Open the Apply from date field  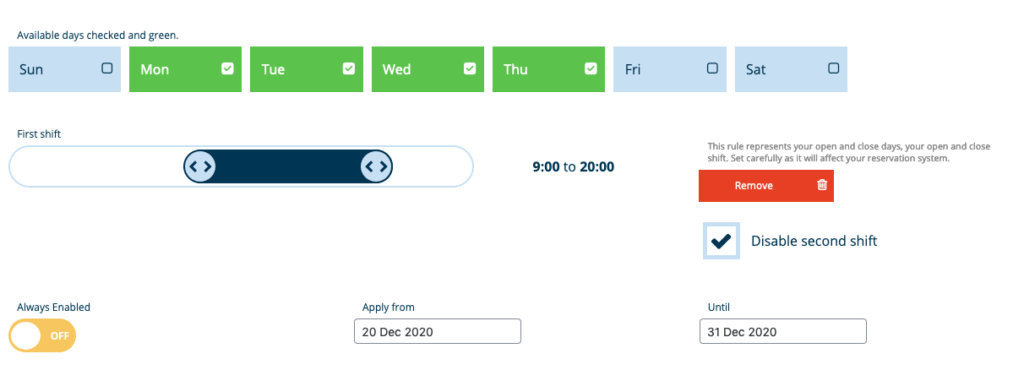438,331
